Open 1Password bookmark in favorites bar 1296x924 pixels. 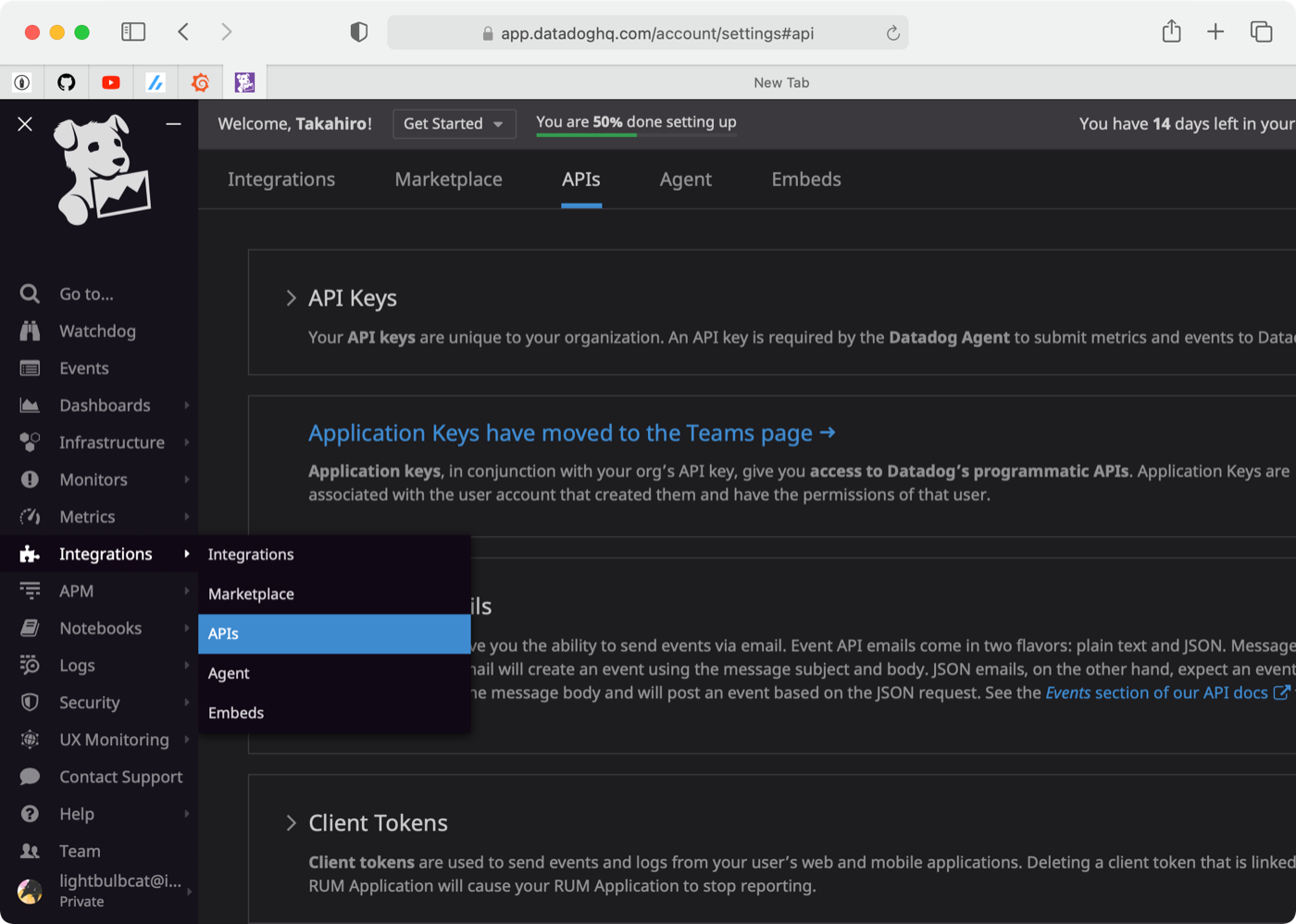(x=22, y=82)
